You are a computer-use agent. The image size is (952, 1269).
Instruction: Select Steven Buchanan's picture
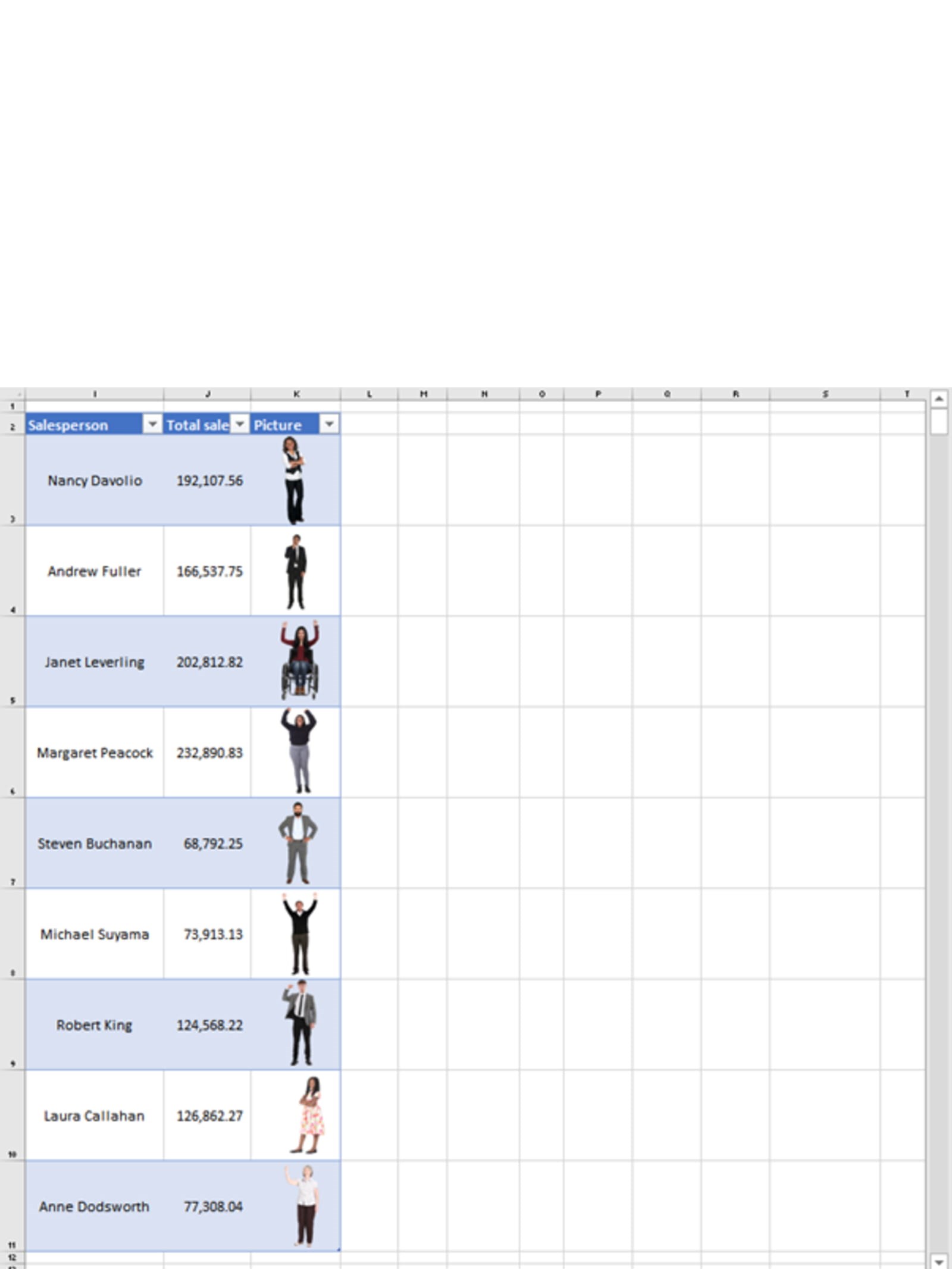297,842
